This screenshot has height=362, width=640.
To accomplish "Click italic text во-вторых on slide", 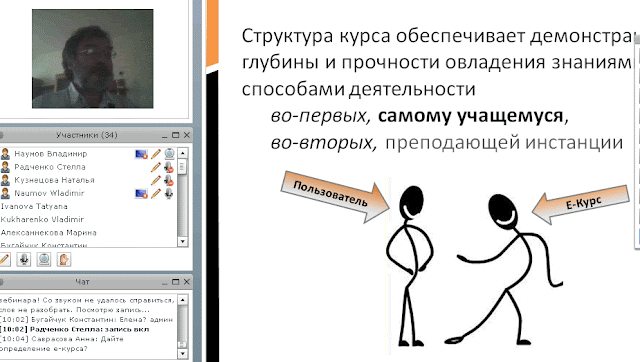I will [x=324, y=143].
